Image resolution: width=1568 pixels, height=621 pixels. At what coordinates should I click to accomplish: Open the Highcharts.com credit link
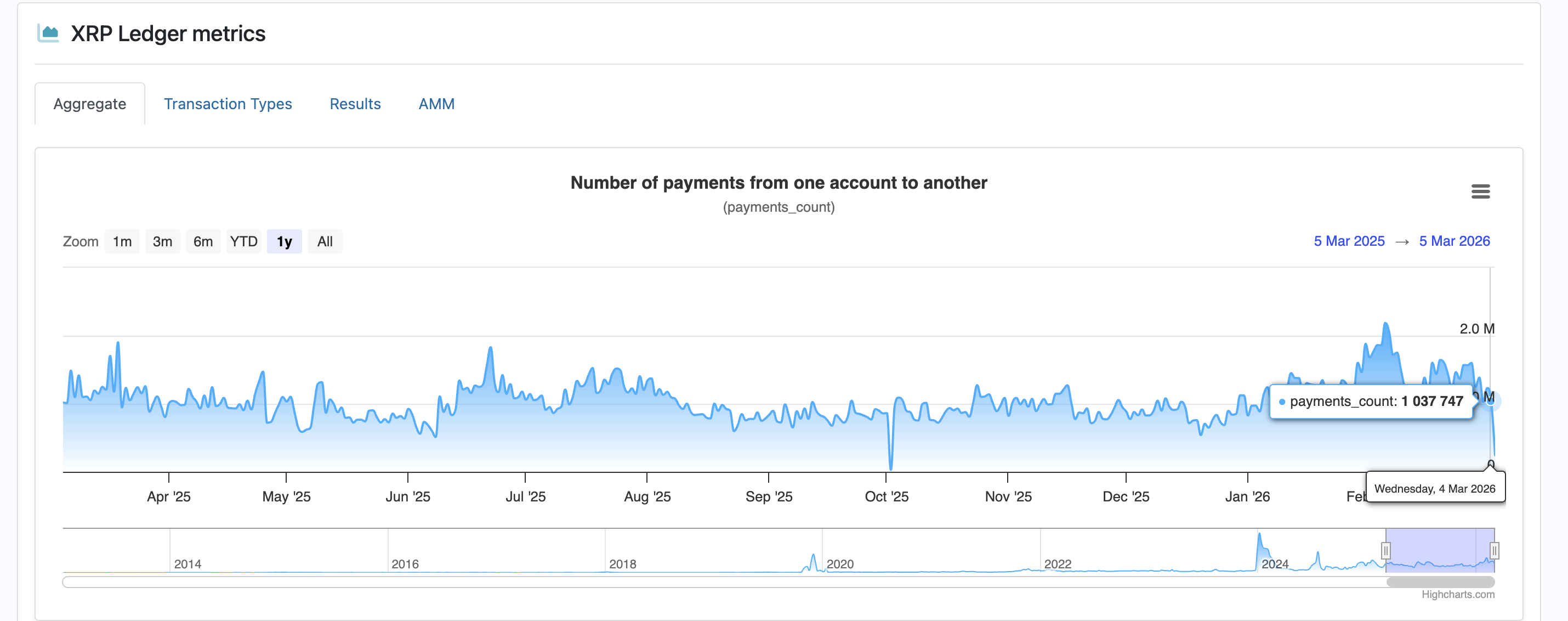[x=1457, y=594]
